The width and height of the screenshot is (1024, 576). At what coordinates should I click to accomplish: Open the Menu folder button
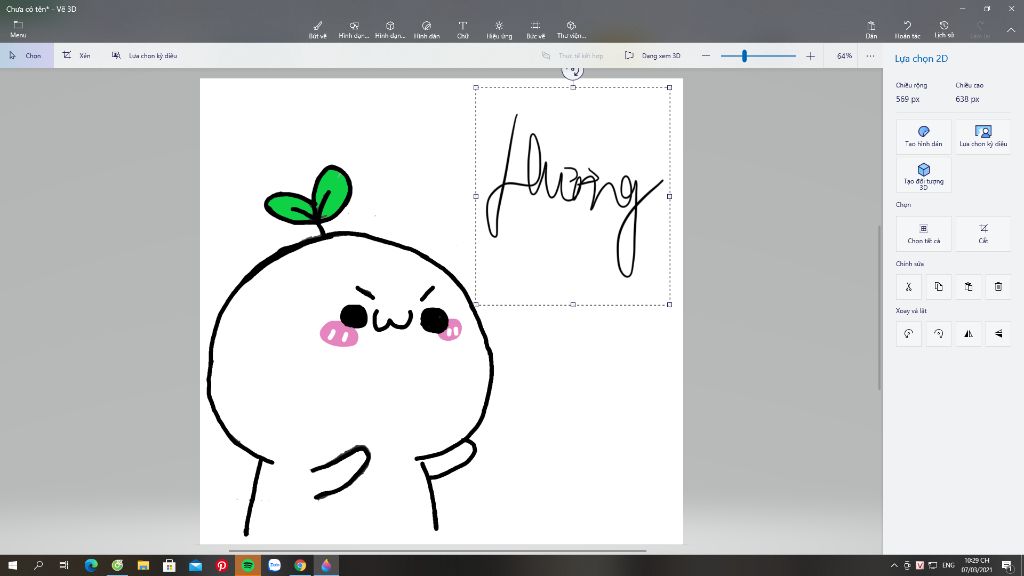[x=18, y=29]
